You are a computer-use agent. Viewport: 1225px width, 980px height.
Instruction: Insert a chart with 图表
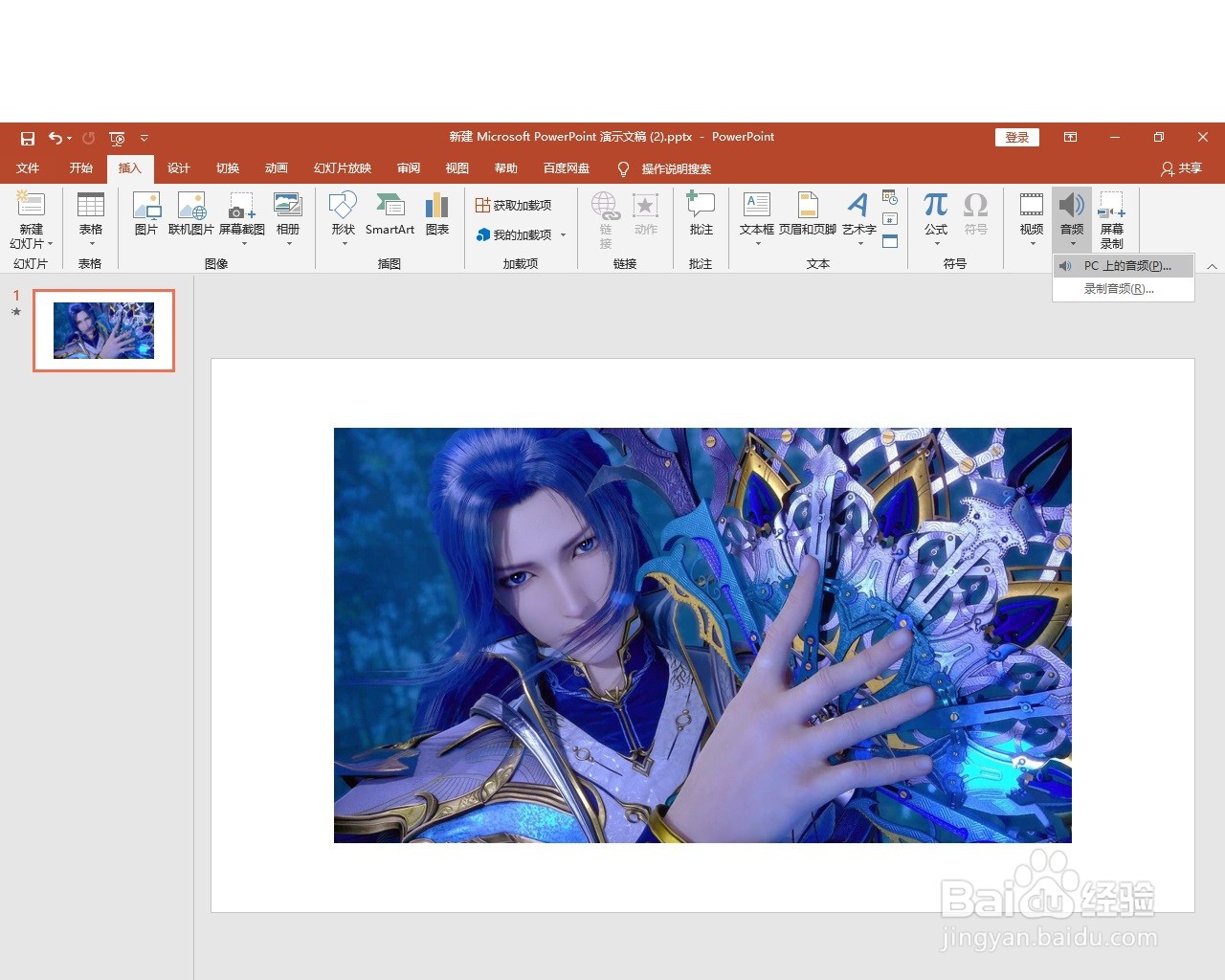(437, 213)
